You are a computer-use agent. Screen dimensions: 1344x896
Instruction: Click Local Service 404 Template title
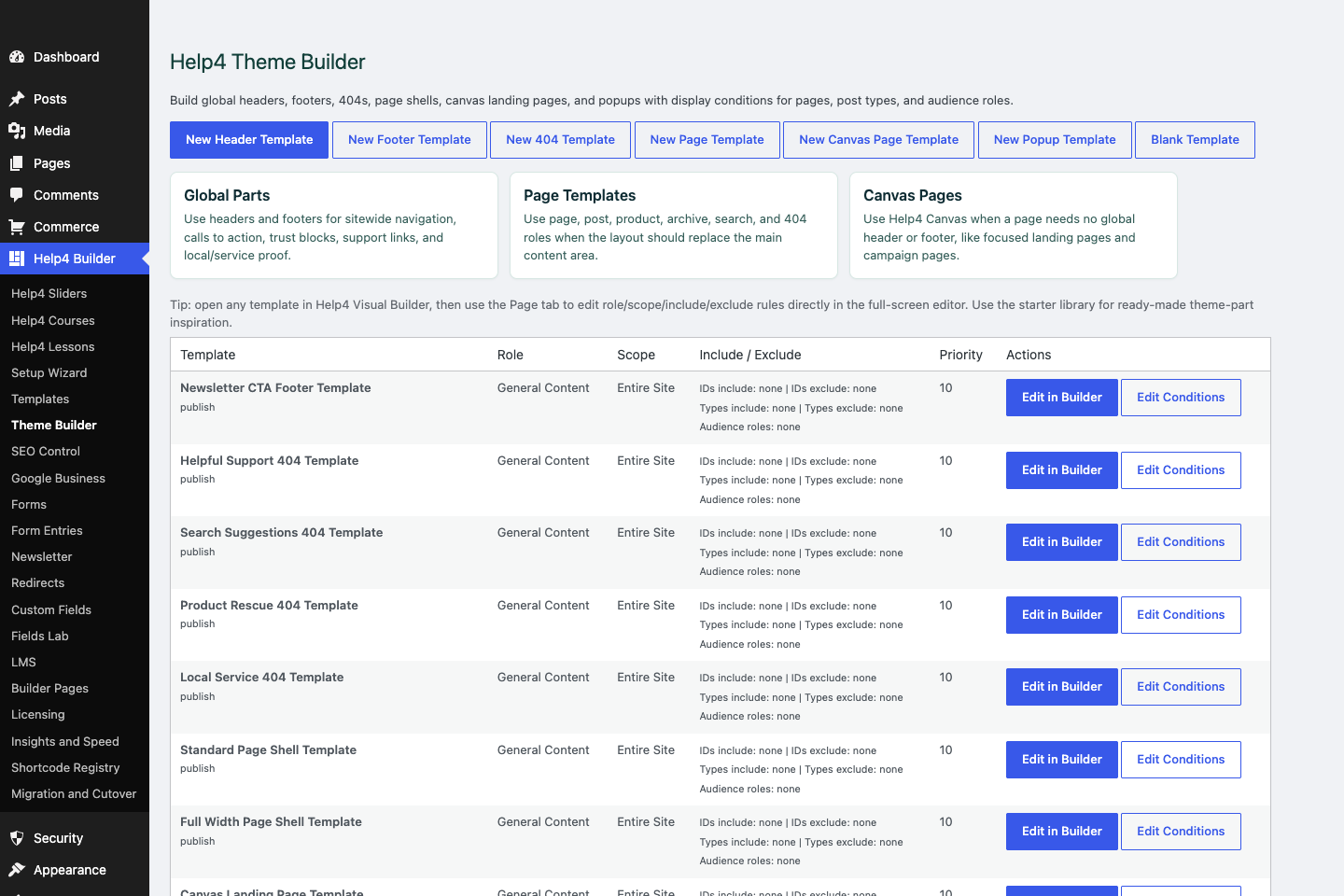coord(261,678)
